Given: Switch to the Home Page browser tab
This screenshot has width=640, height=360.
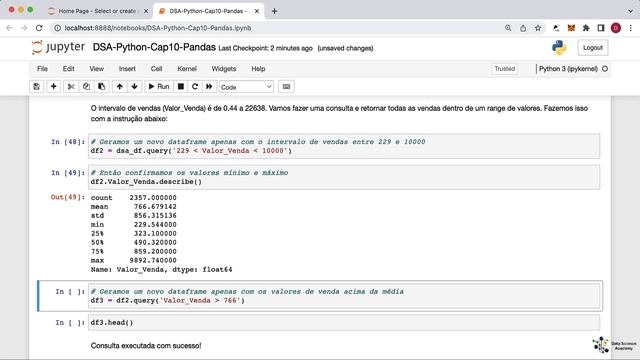Looking at the screenshot, I should (97, 11).
